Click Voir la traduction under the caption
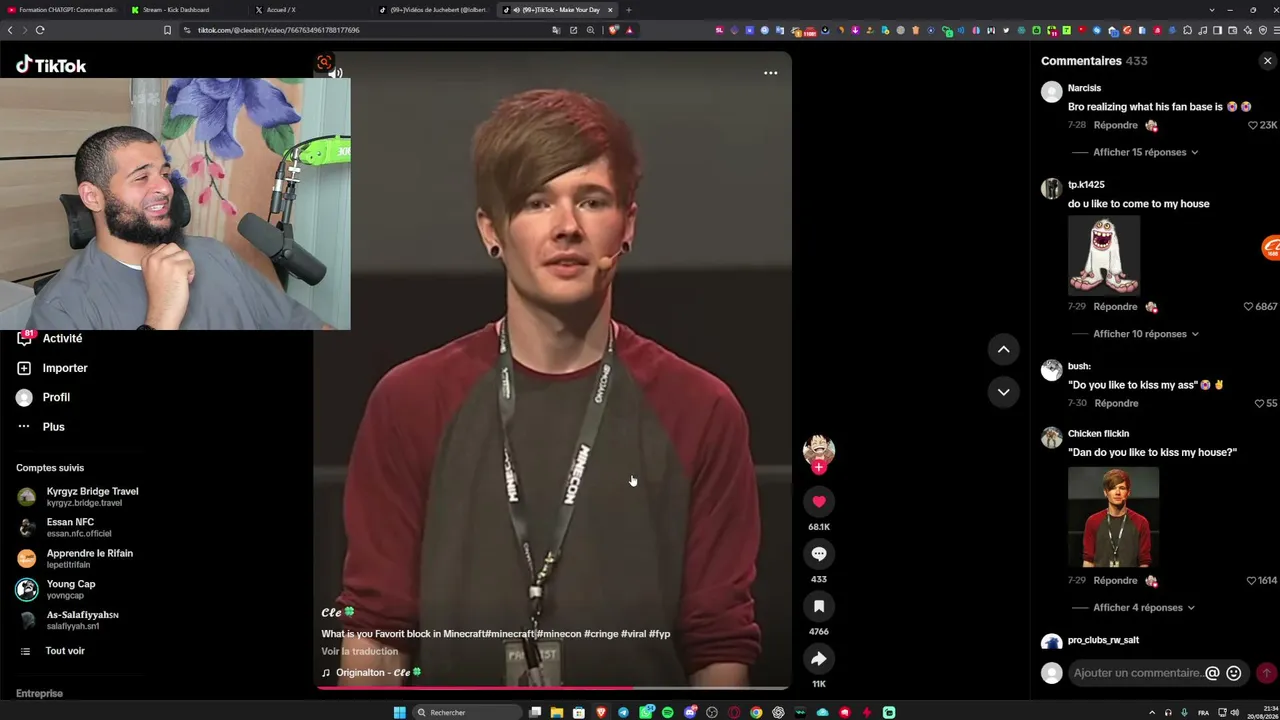The width and height of the screenshot is (1280, 720). [x=359, y=651]
